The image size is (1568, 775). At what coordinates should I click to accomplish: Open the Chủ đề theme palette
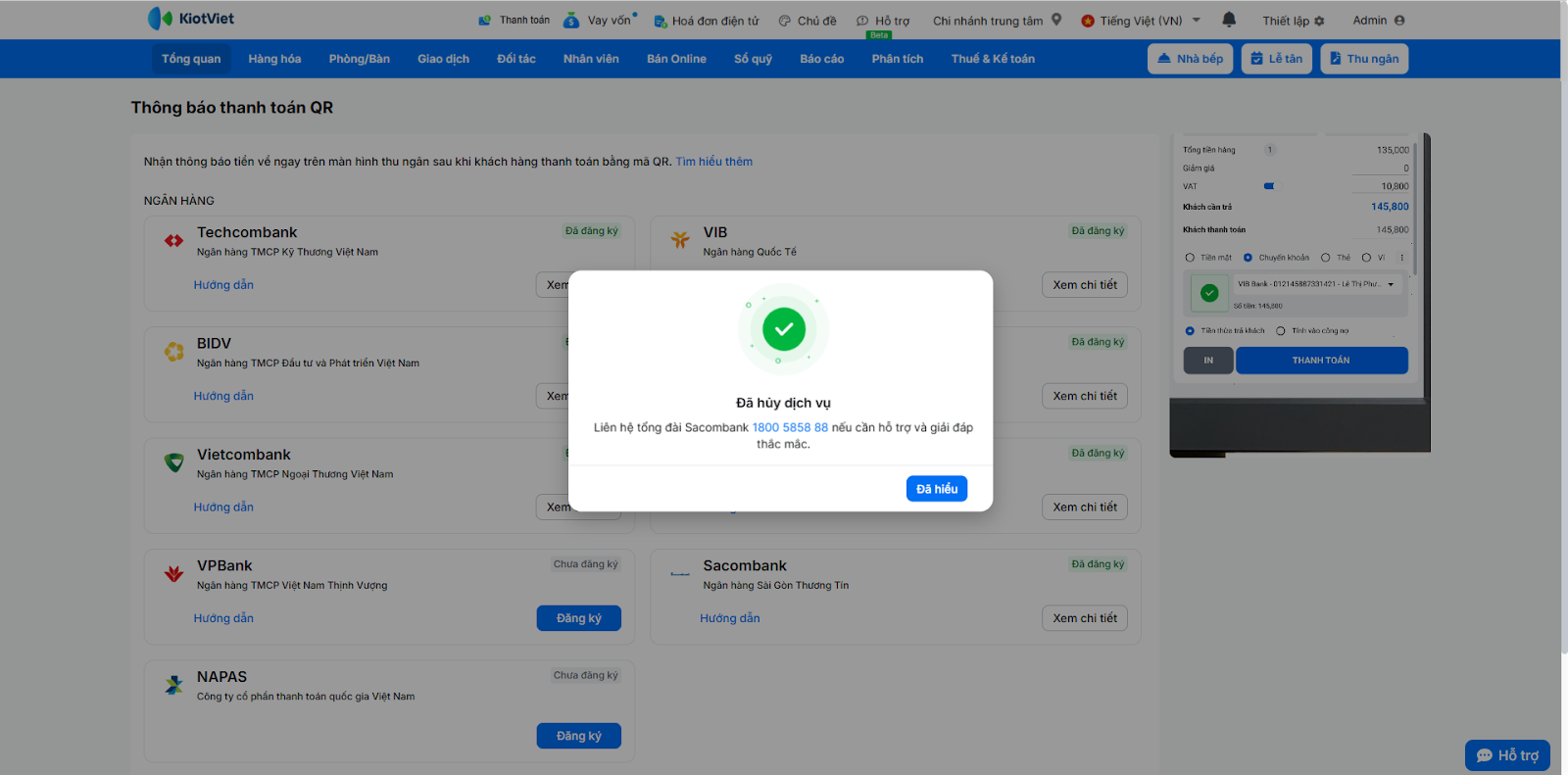(808, 21)
